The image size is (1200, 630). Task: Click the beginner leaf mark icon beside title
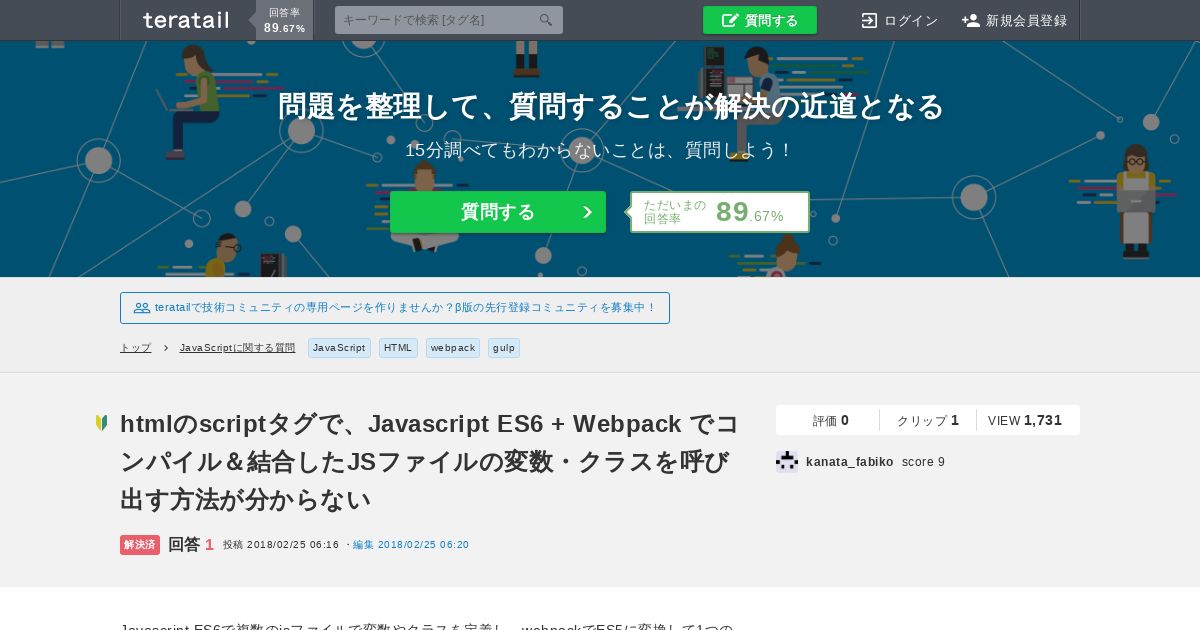pos(101,423)
